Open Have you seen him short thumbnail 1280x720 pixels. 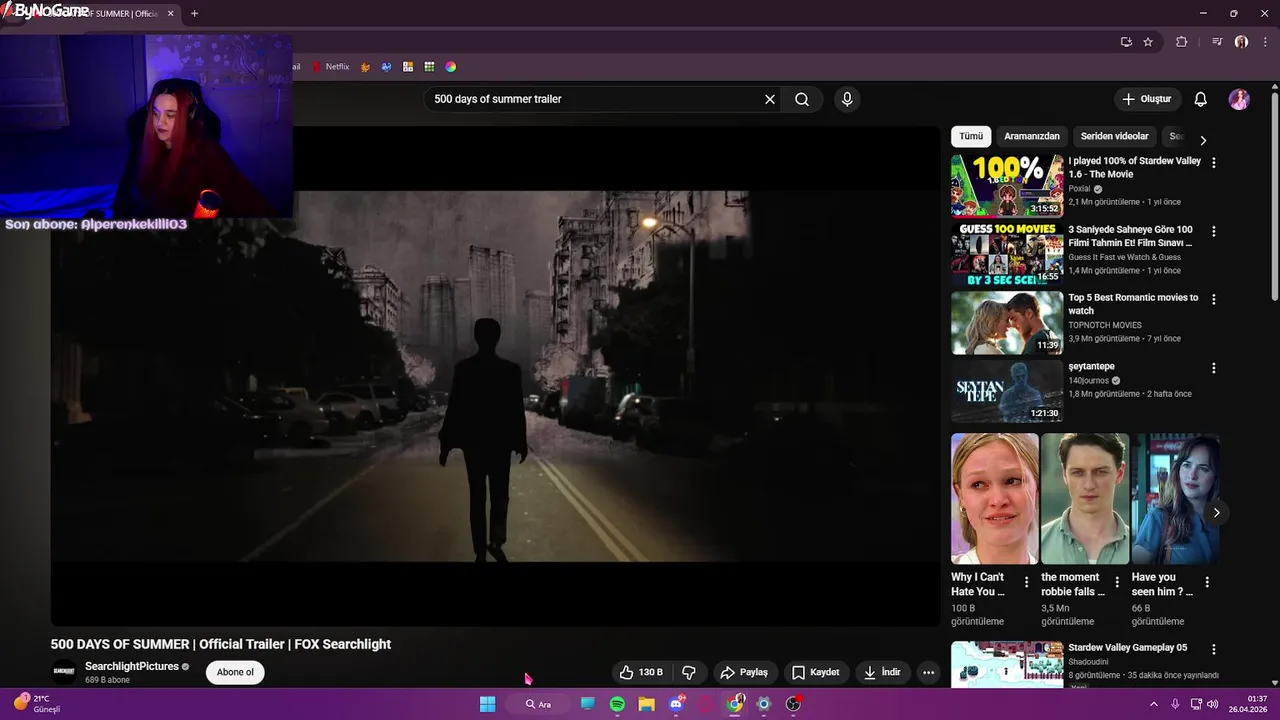[x=1175, y=498]
